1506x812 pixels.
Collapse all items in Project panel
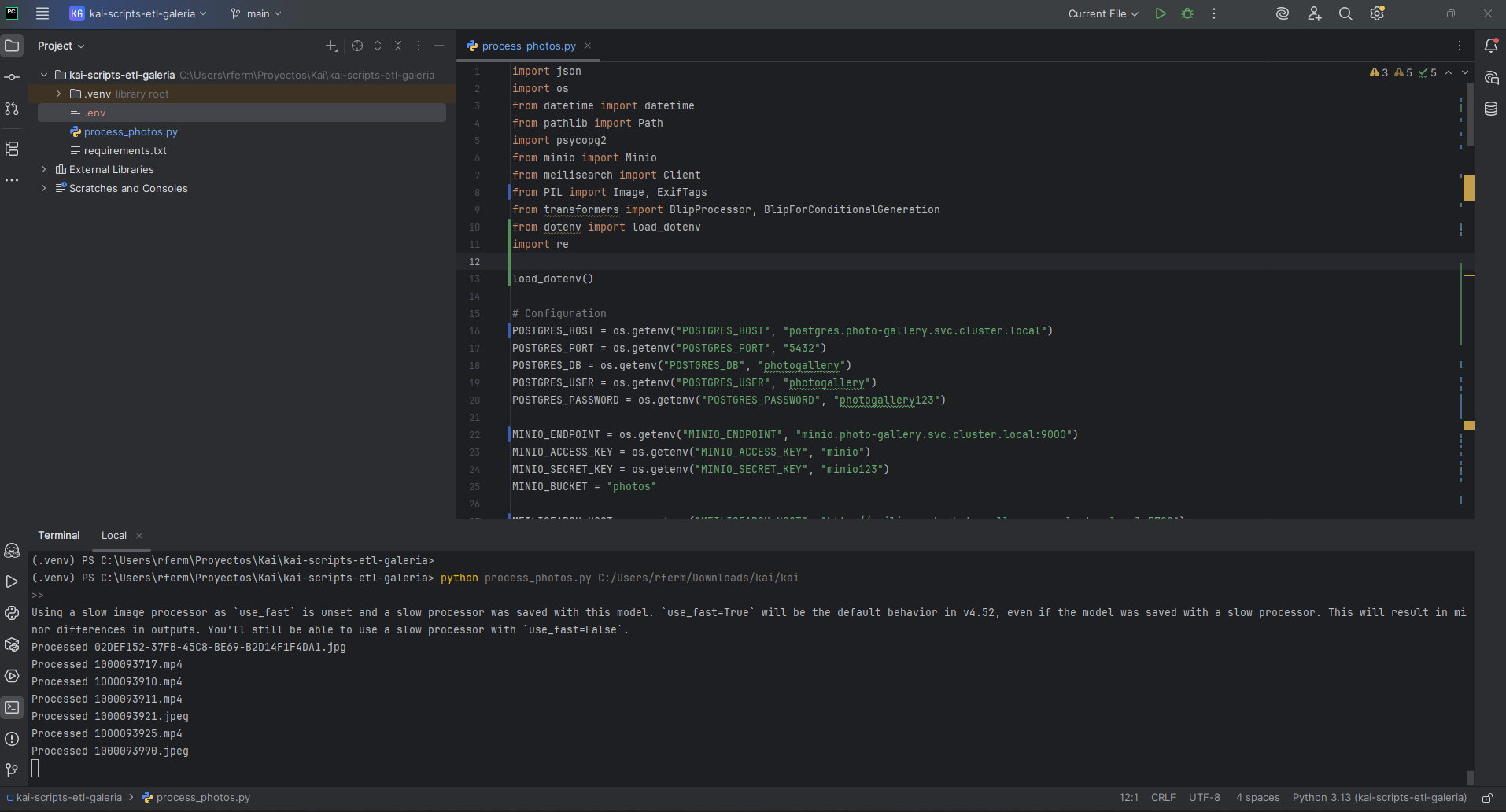398,46
